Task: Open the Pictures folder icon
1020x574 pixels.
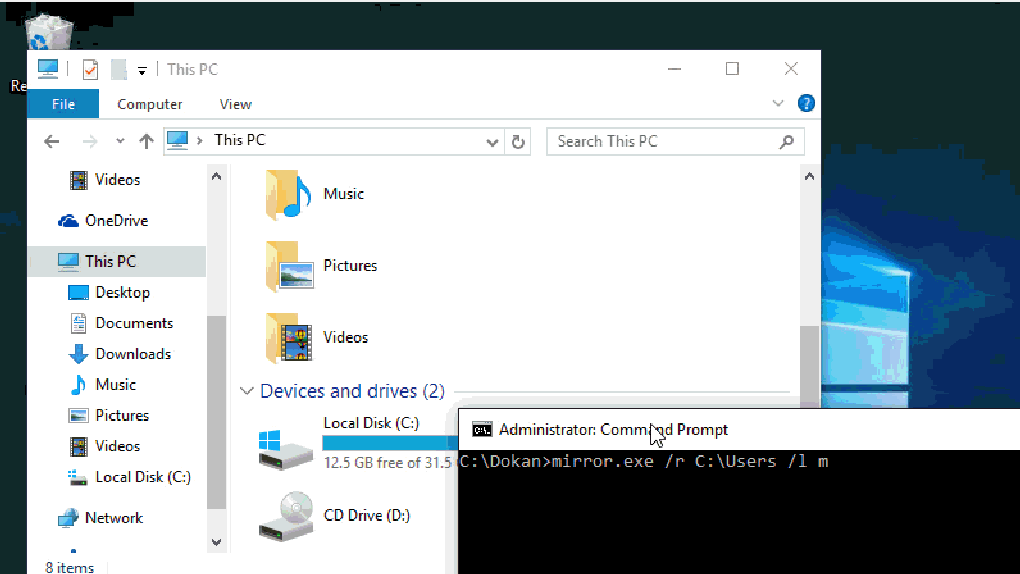Action: [x=289, y=266]
